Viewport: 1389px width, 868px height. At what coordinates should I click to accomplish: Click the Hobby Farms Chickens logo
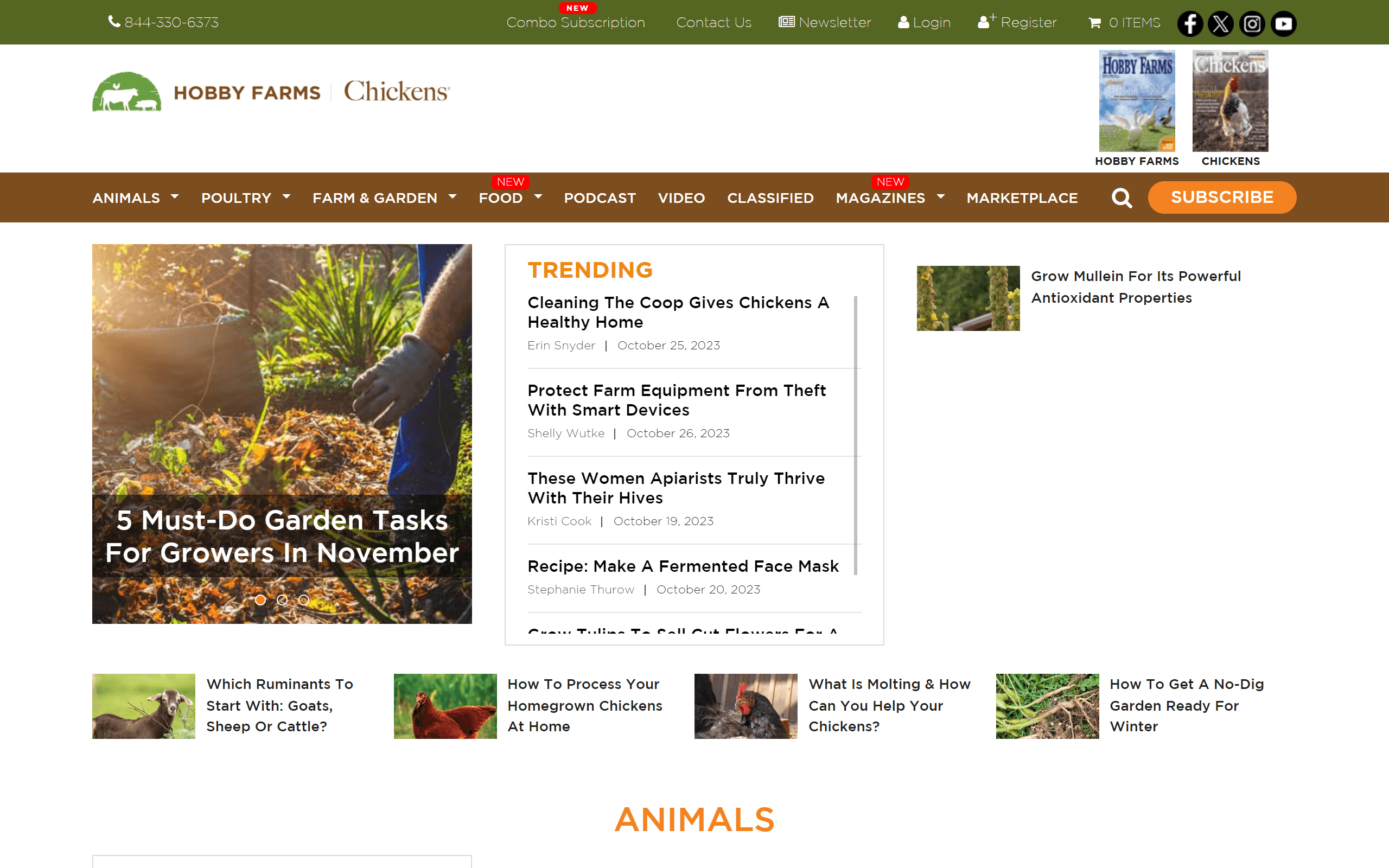click(x=270, y=92)
